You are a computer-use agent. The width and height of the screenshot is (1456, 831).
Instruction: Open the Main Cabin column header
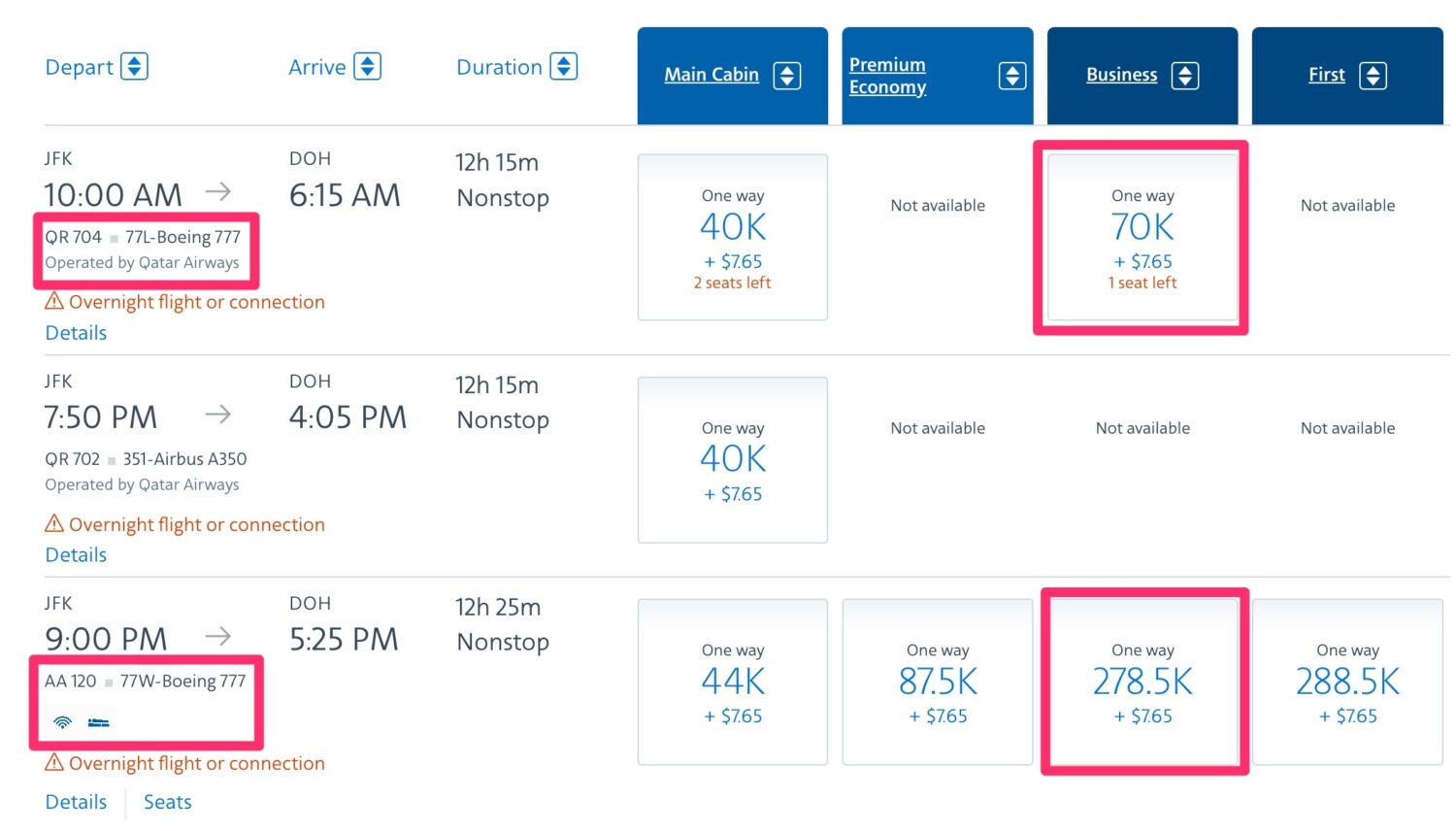711,75
